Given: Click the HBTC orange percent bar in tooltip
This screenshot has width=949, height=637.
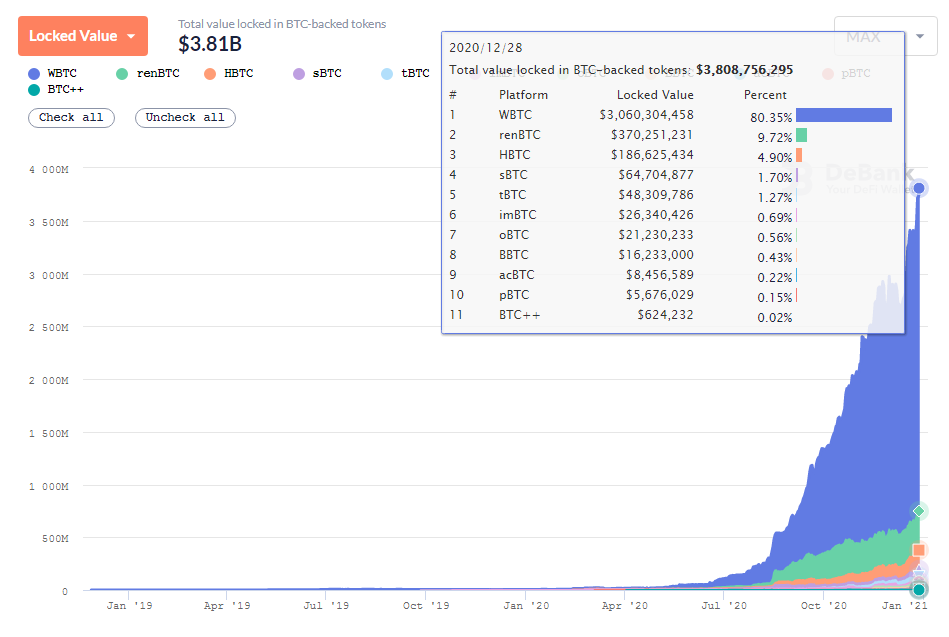Looking at the screenshot, I should coord(799,155).
